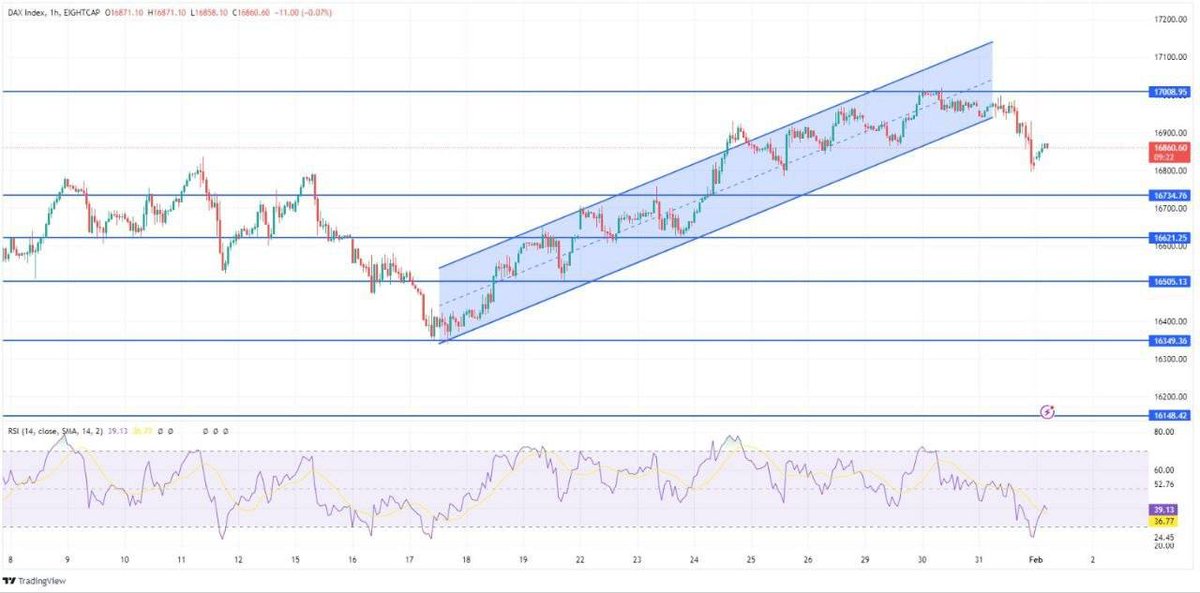This screenshot has width=1200, height=593.
Task: Select the 16349.36 horizontal line price label
Action: click(x=1168, y=341)
